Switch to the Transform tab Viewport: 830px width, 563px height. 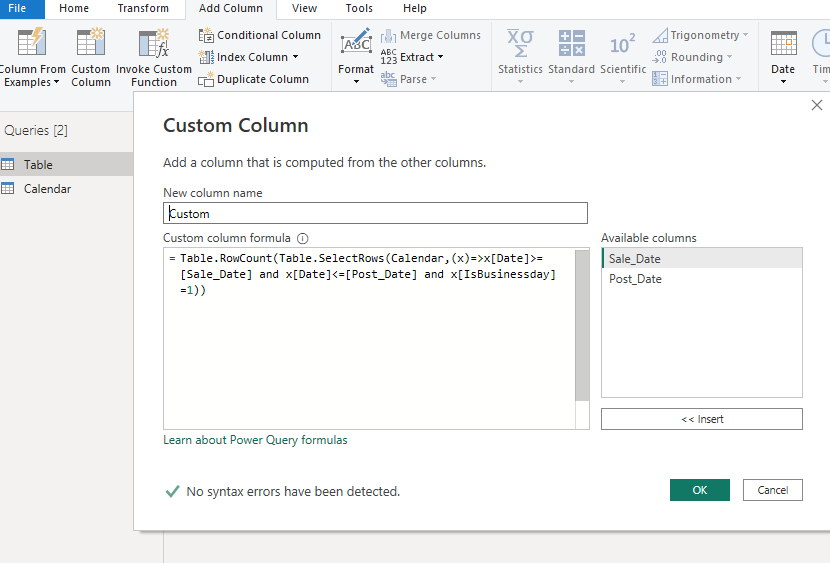pos(143,8)
